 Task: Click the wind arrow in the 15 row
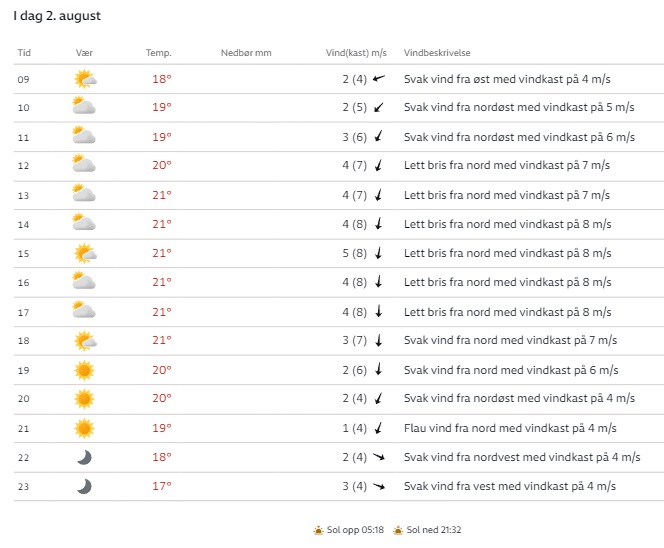tap(378, 253)
